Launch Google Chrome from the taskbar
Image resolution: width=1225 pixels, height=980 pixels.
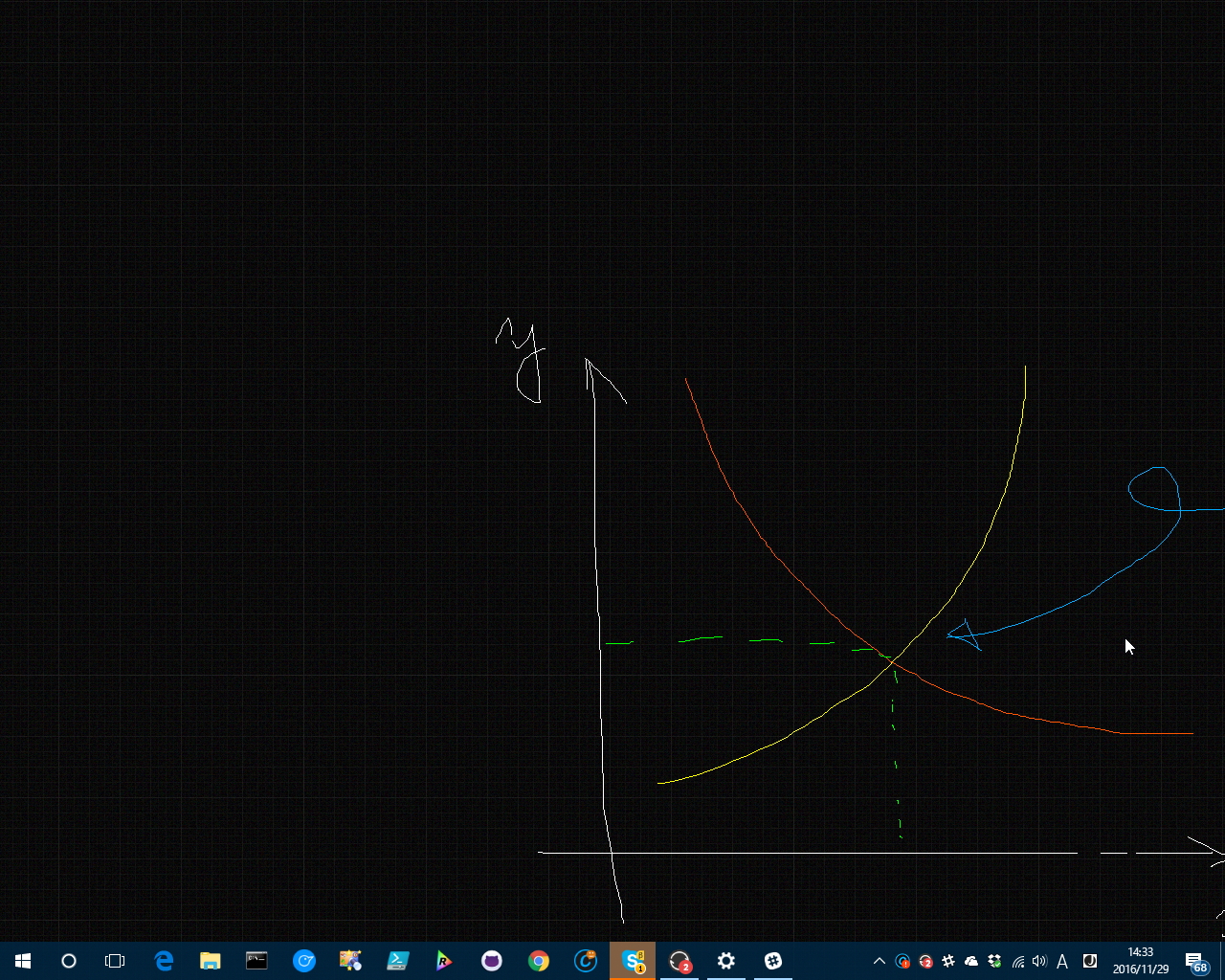click(x=539, y=961)
